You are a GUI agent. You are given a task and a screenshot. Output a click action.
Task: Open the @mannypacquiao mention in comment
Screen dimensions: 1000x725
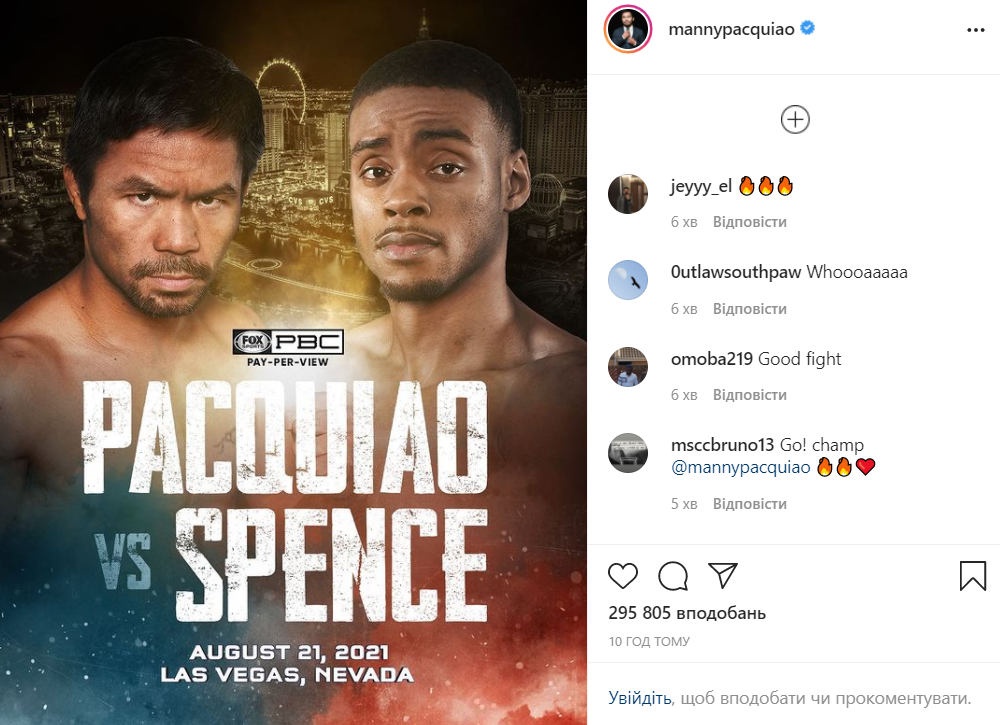click(741, 467)
